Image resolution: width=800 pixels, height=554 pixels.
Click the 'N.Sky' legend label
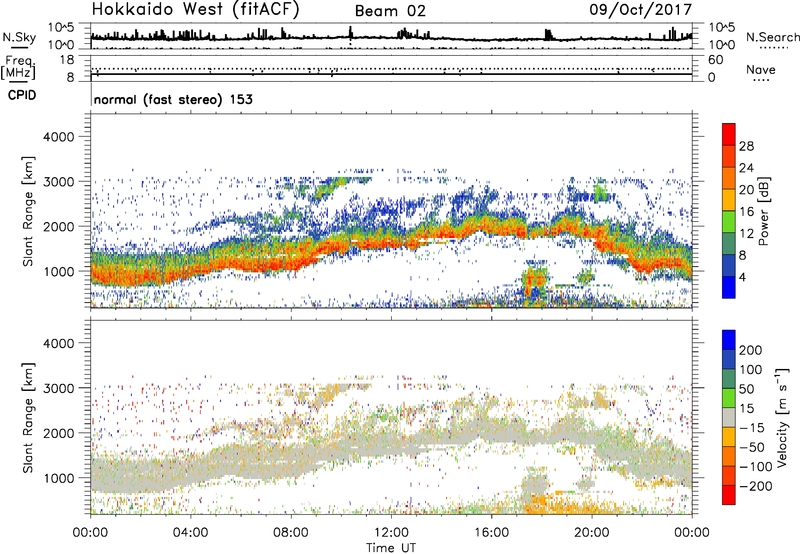19,37
